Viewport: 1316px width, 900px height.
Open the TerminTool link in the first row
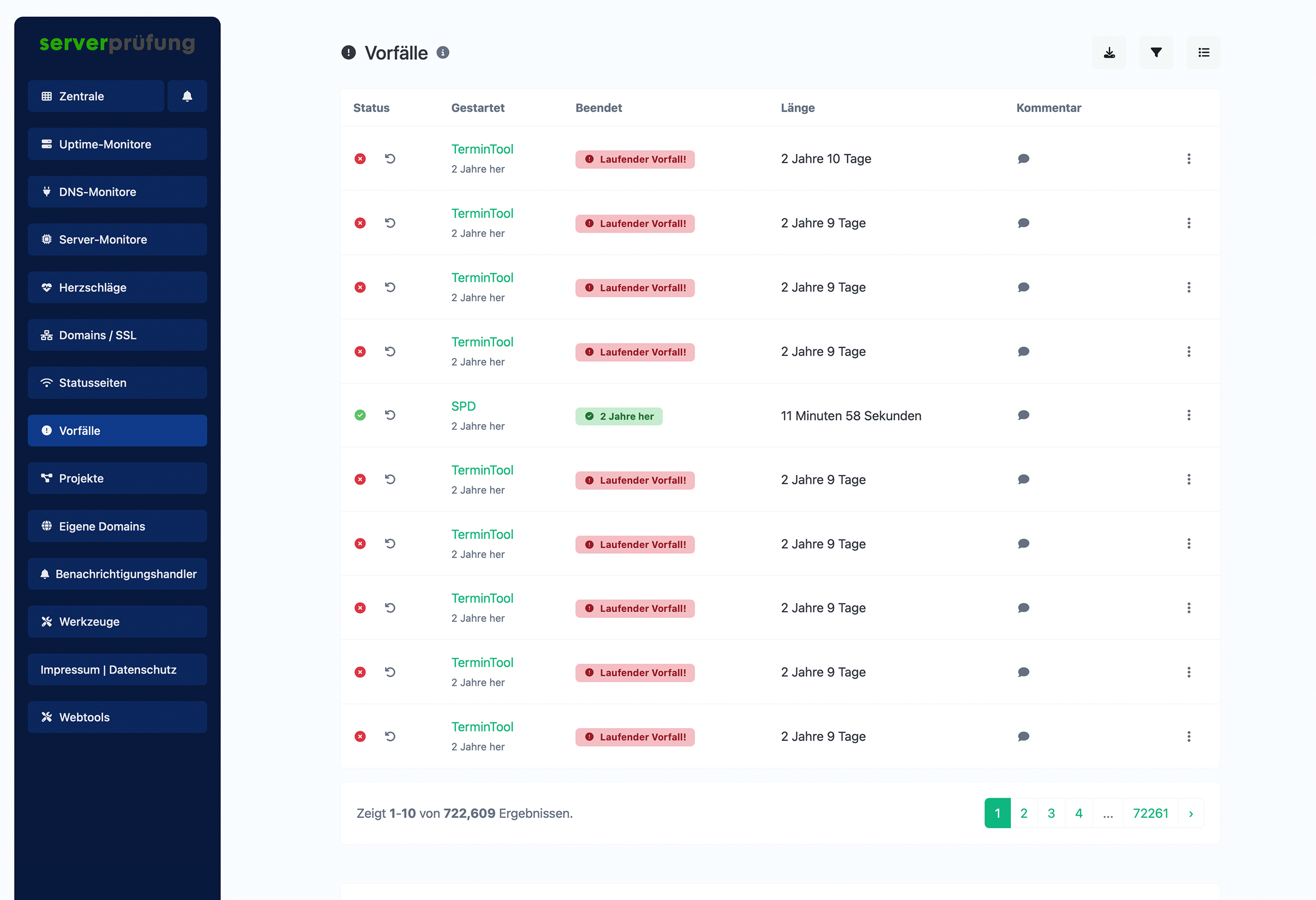point(482,148)
